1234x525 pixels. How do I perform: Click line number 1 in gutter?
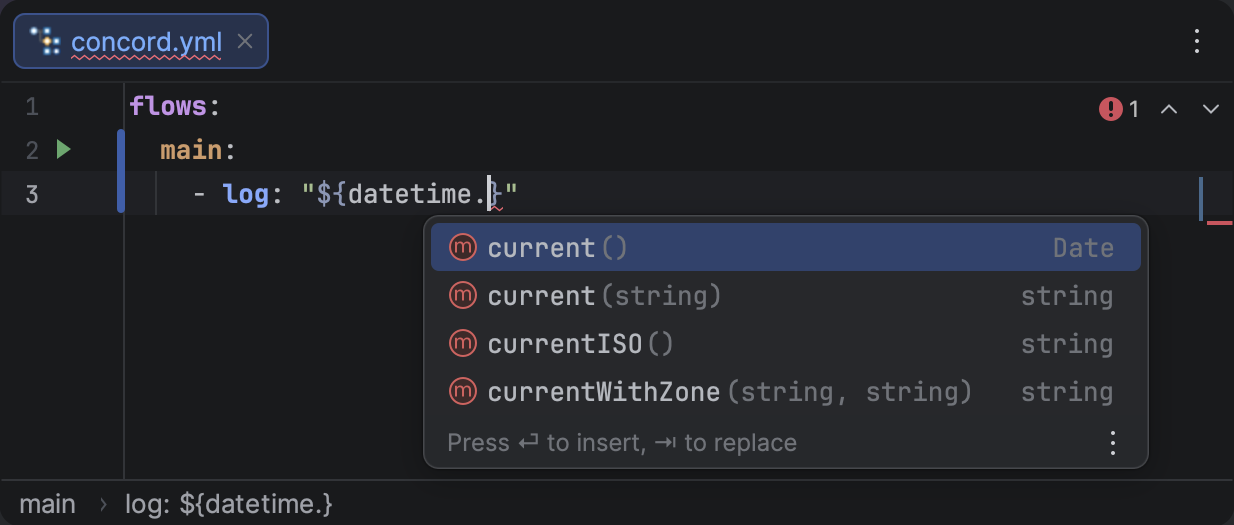coord(32,107)
